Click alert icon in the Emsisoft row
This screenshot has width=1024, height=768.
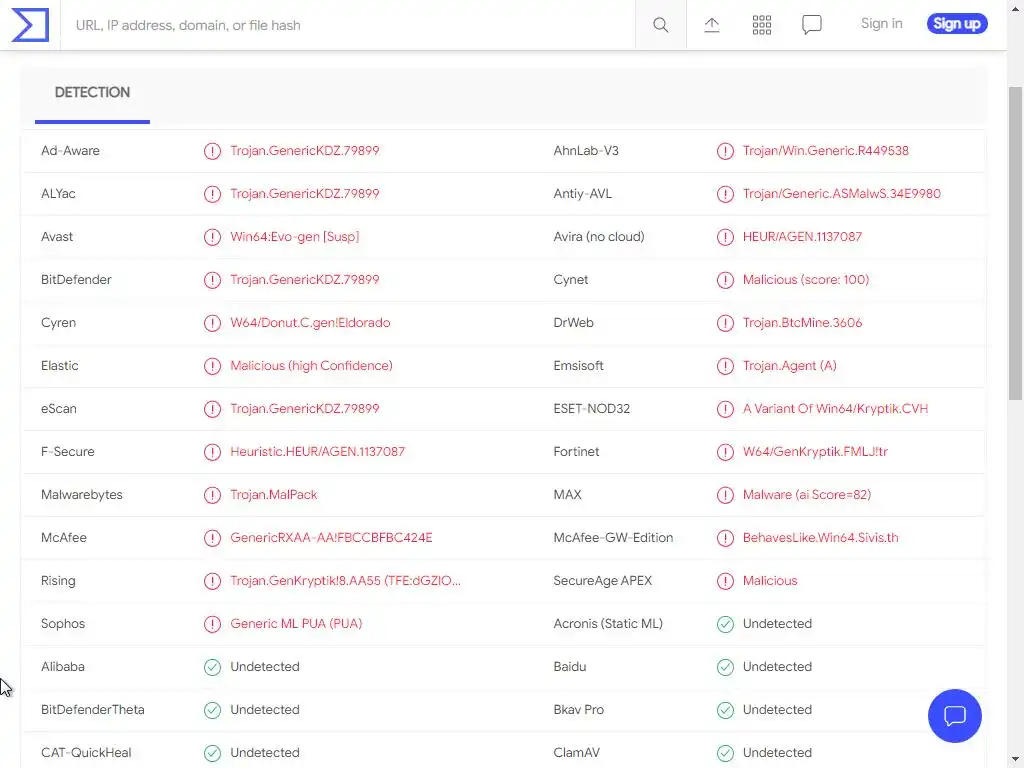coord(725,366)
